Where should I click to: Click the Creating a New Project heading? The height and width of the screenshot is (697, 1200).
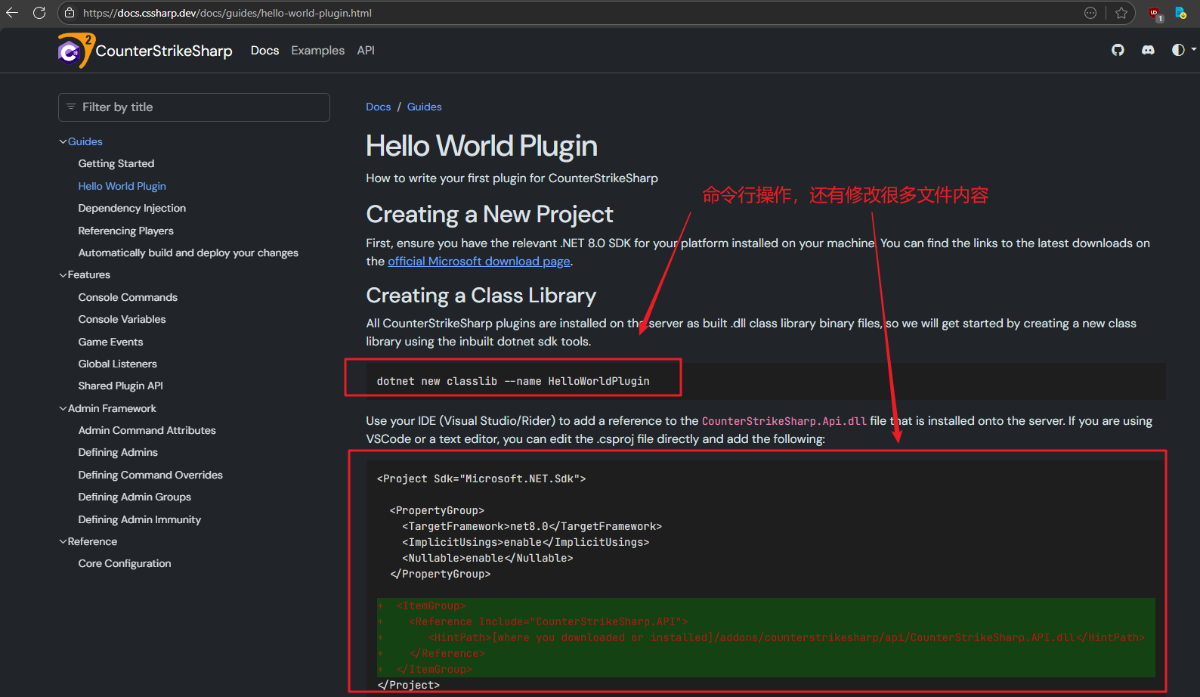(x=490, y=214)
